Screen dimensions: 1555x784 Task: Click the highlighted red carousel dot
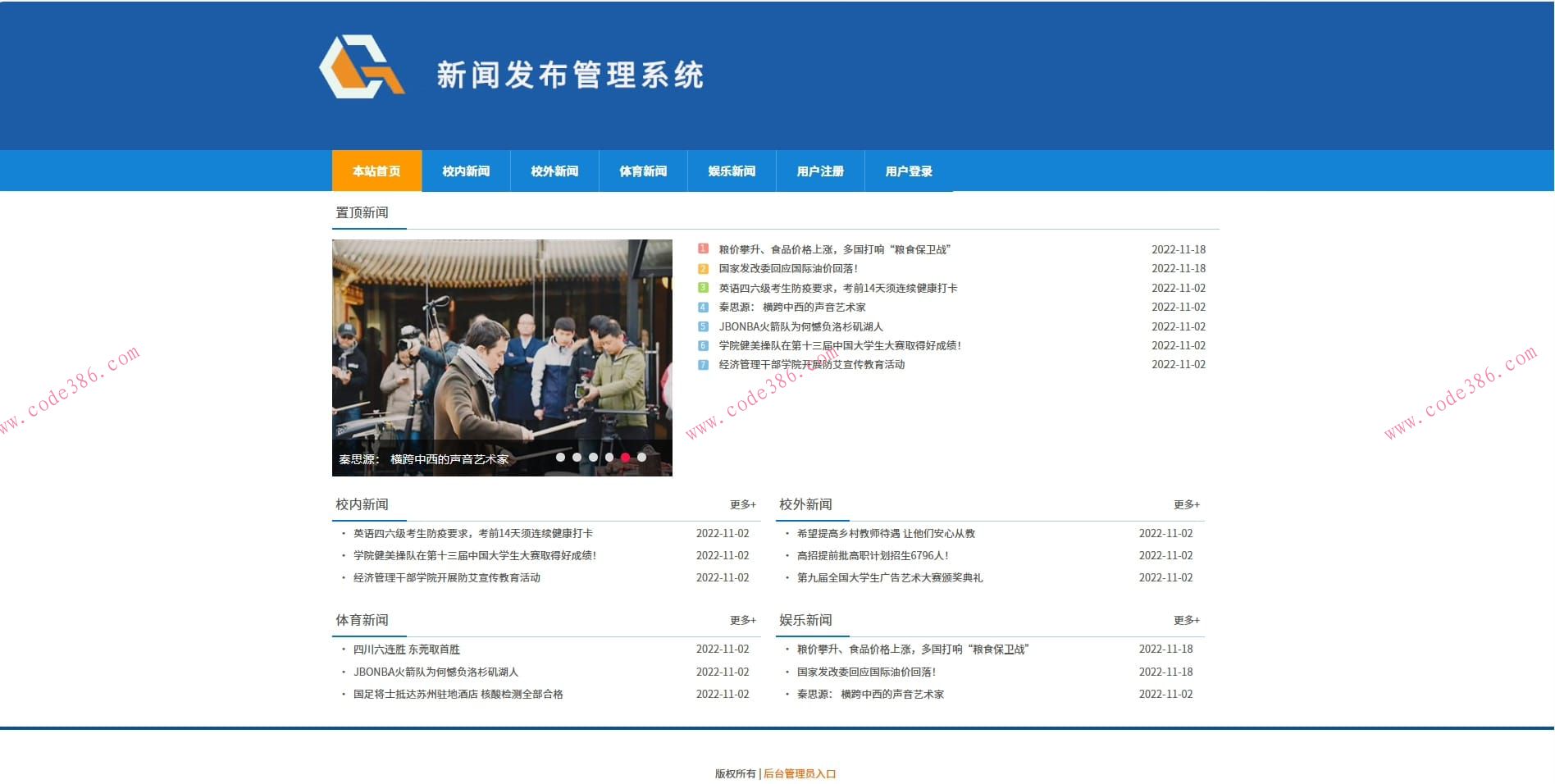pos(626,458)
